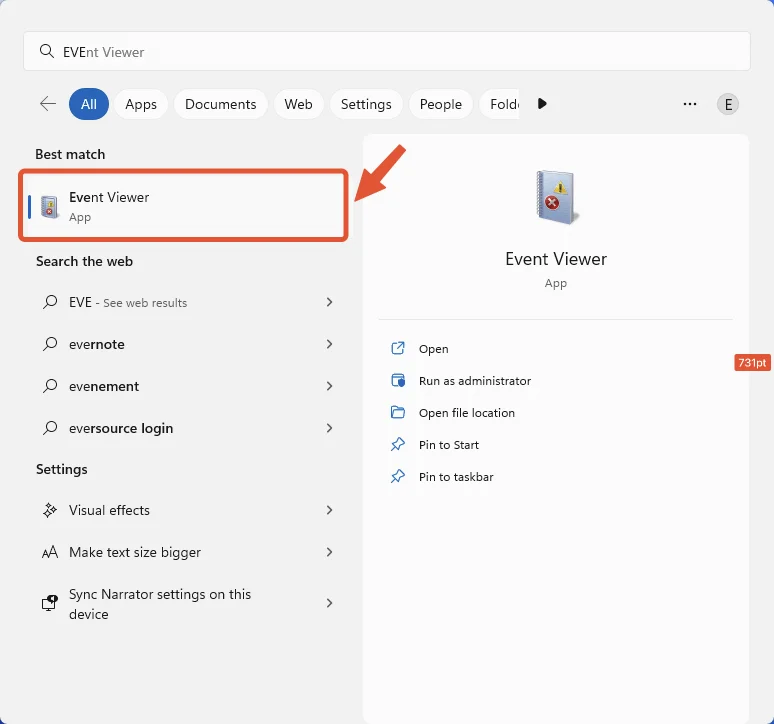Click the Search the web heading
Screen dimensions: 774x724
click(x=84, y=262)
